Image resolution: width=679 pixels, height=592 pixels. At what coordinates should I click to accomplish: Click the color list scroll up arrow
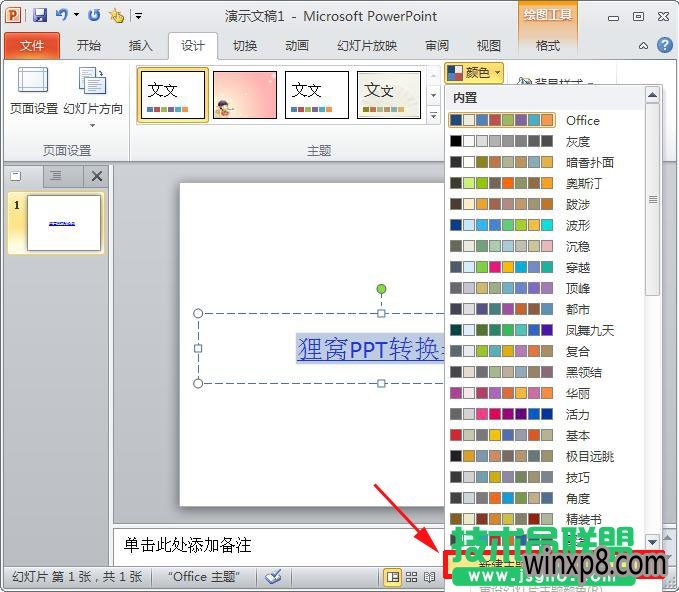click(x=653, y=94)
